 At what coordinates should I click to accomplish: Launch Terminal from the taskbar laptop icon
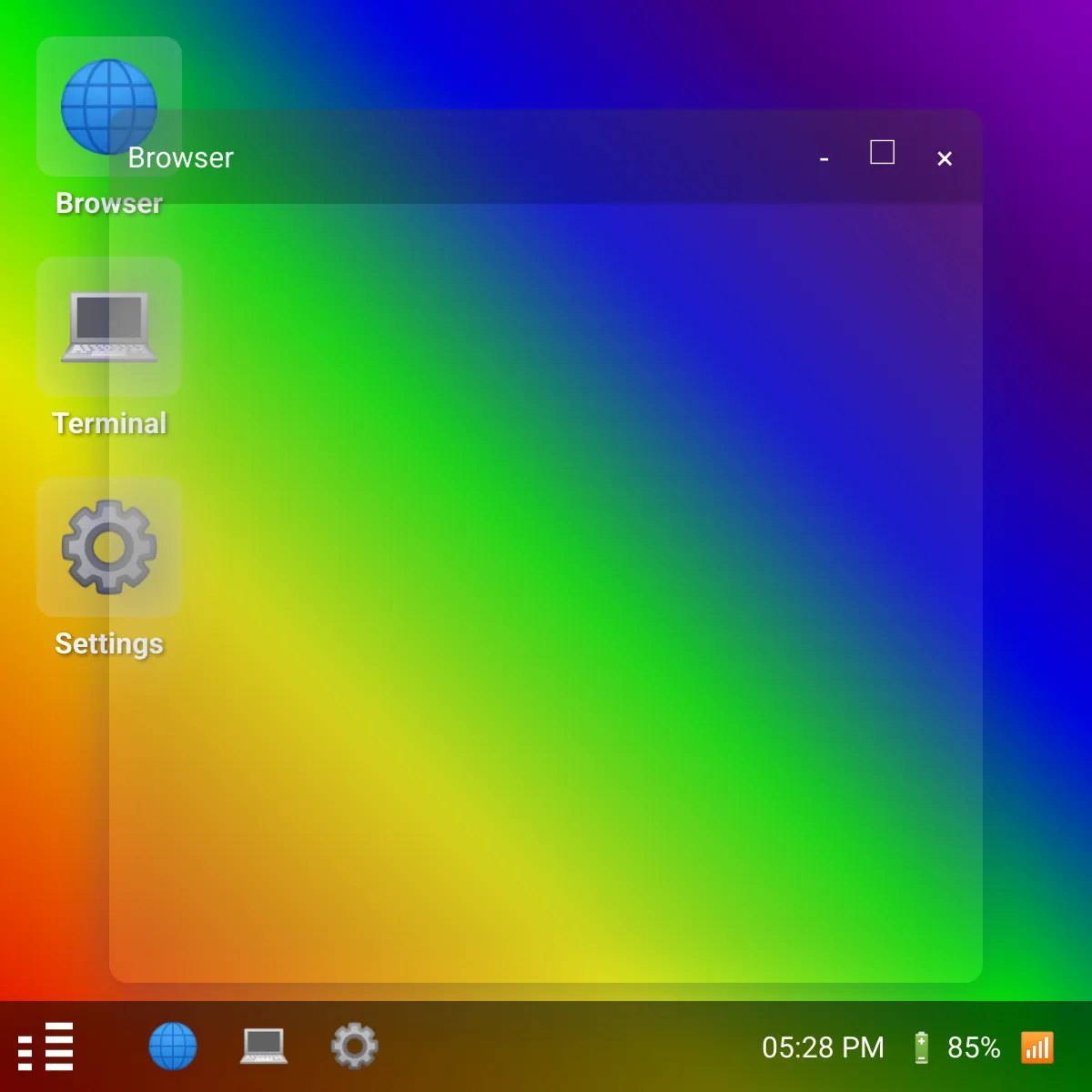point(264,1046)
